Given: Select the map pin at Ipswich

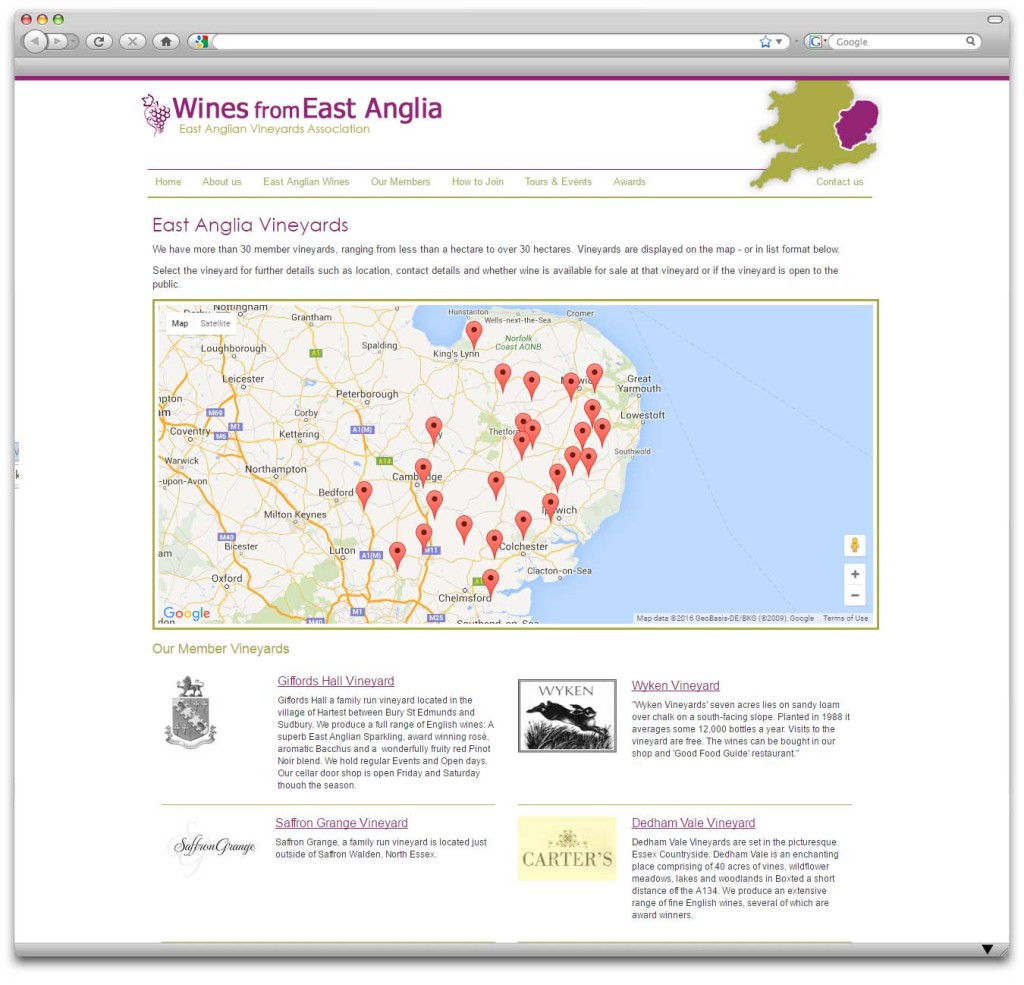Looking at the screenshot, I should coord(551,507).
